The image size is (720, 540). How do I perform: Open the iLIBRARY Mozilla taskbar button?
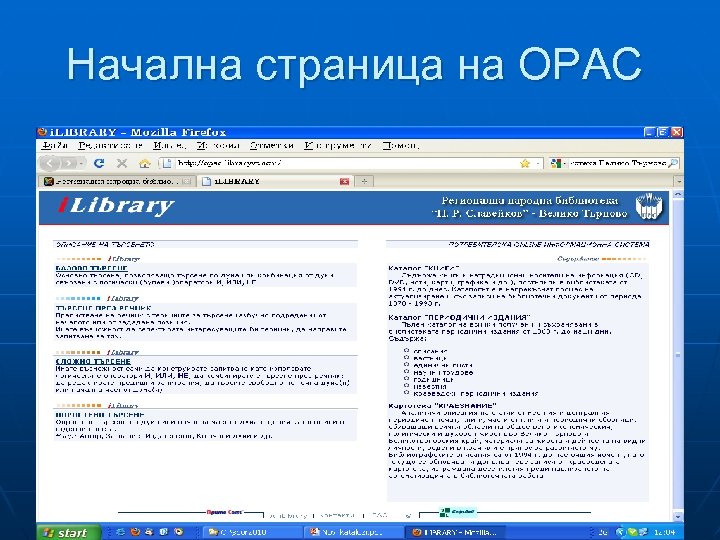(454, 532)
